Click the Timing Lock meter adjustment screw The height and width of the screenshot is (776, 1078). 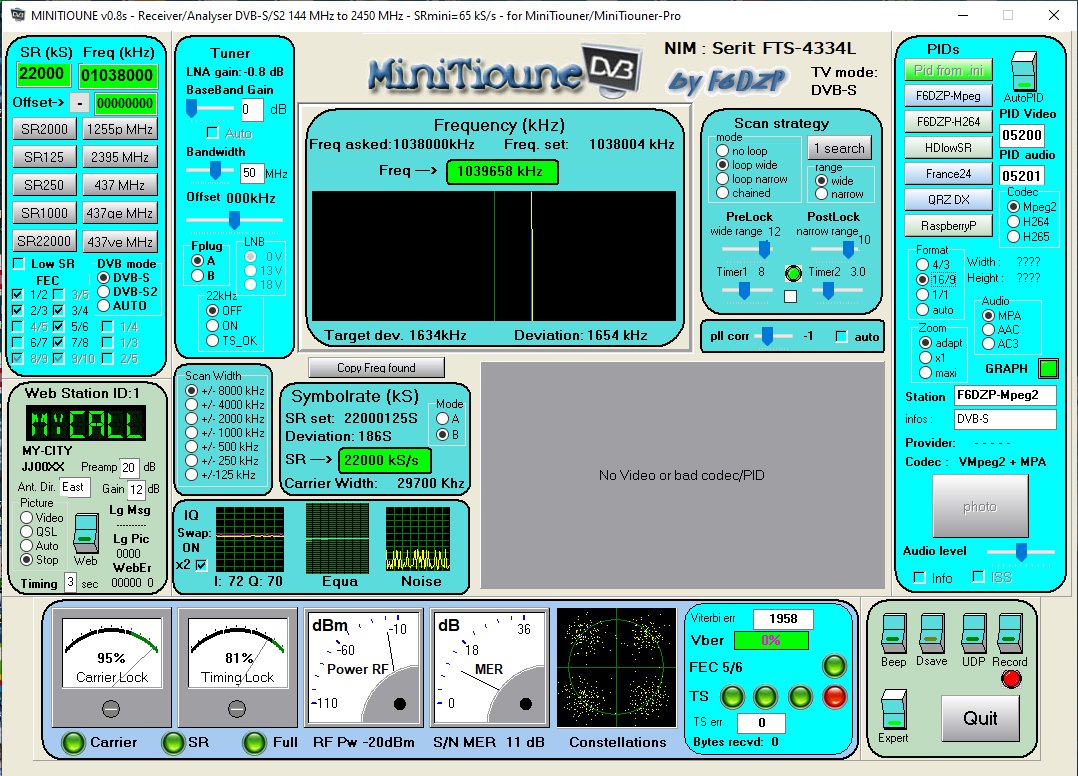(236, 708)
